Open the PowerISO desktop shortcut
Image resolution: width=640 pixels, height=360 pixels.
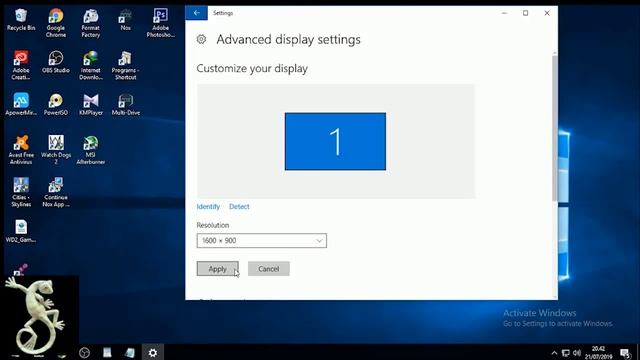pos(56,104)
